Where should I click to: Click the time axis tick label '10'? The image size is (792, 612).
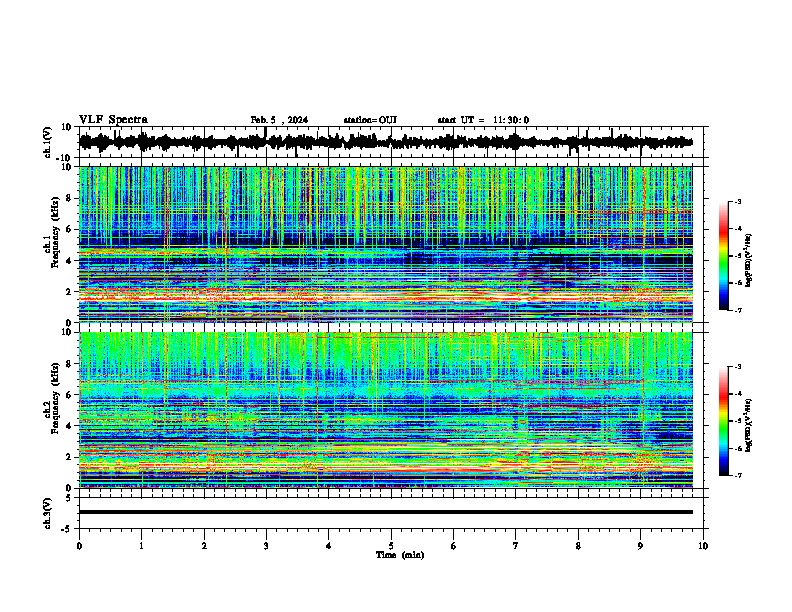pyautogui.click(x=703, y=546)
